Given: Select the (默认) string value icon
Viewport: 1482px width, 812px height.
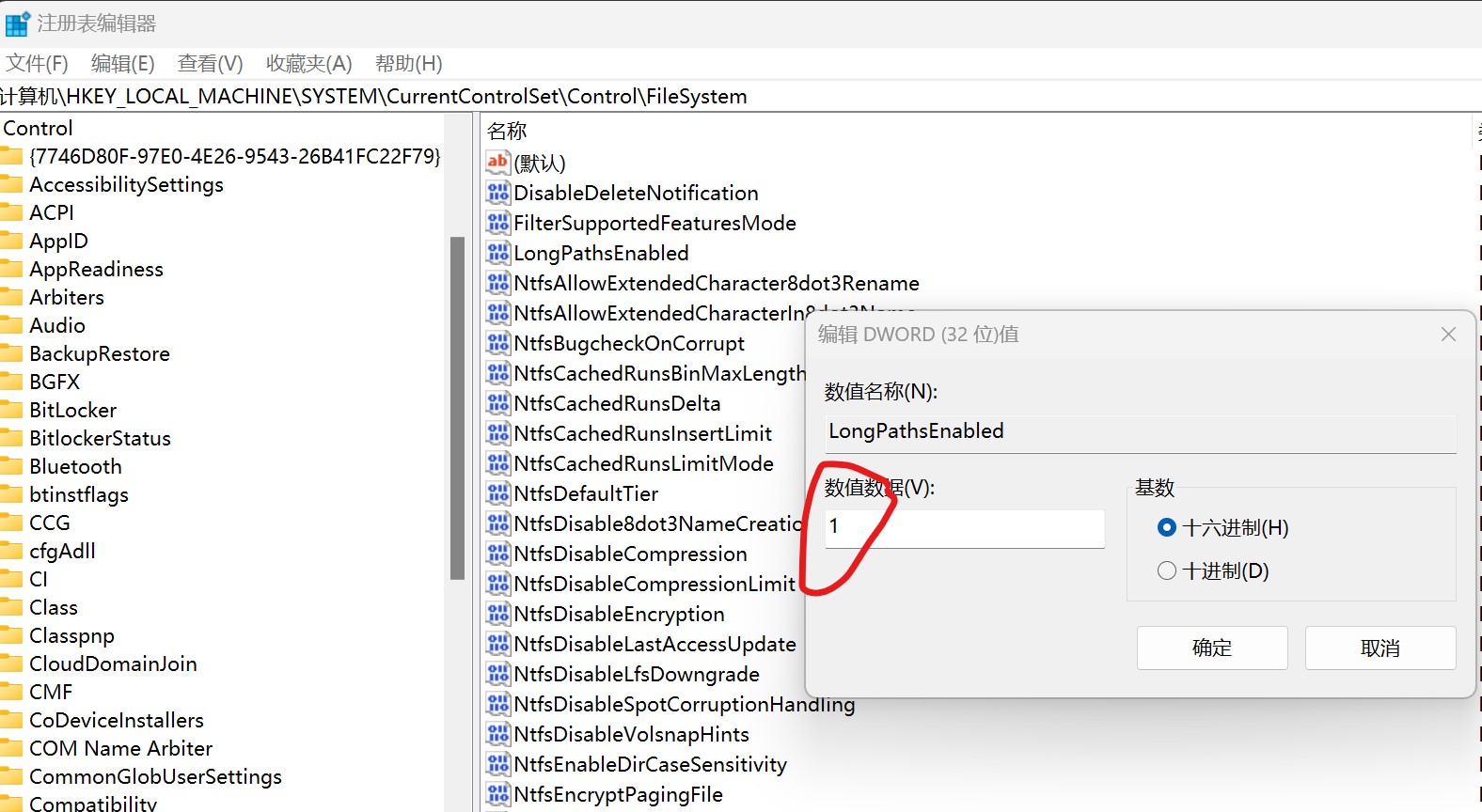Looking at the screenshot, I should (x=497, y=163).
